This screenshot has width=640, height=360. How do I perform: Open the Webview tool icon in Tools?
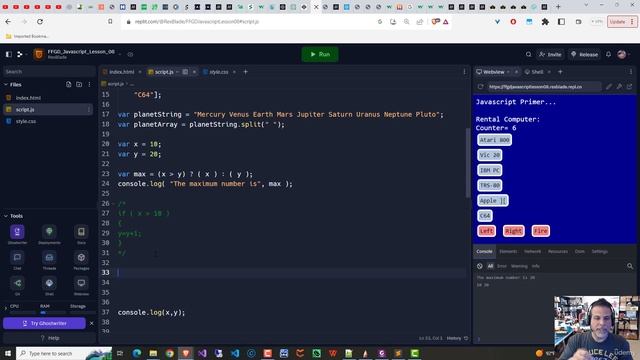pos(81,283)
